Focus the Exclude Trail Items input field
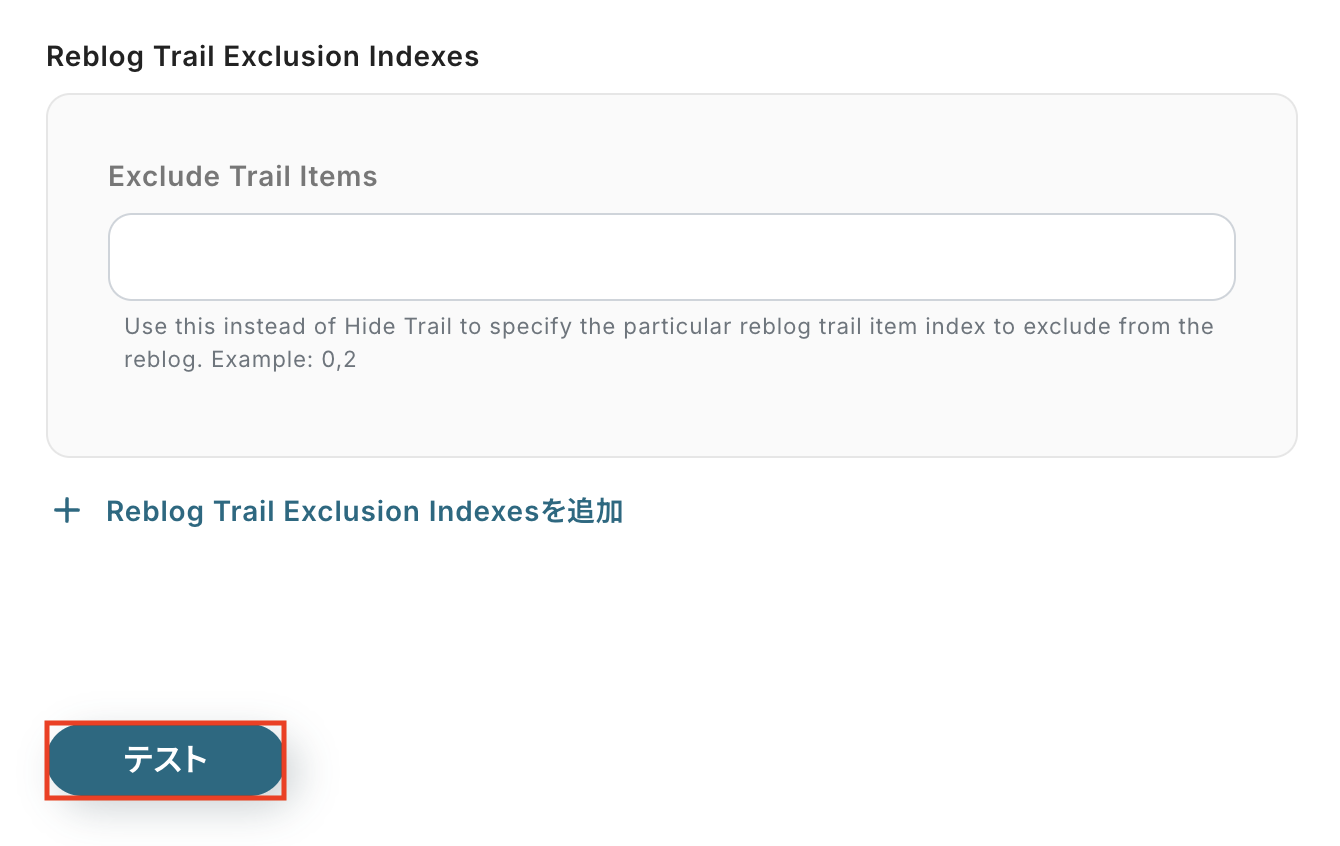Image resolution: width=1340 pixels, height=846 pixels. click(671, 257)
